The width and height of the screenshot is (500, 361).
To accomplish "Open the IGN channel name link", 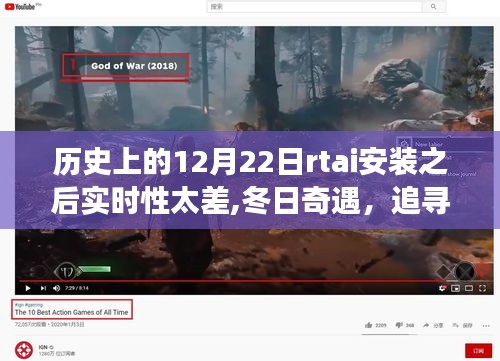I will (43, 347).
